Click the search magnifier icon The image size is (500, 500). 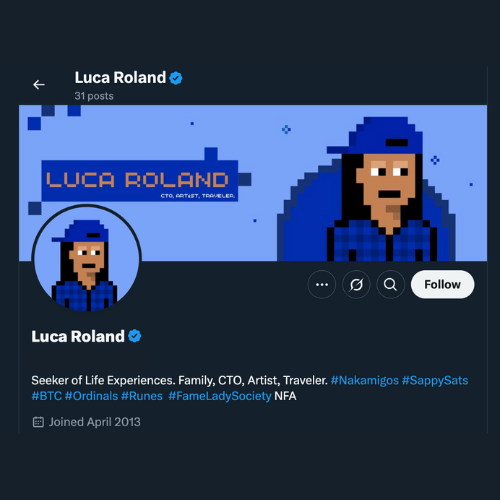point(390,284)
